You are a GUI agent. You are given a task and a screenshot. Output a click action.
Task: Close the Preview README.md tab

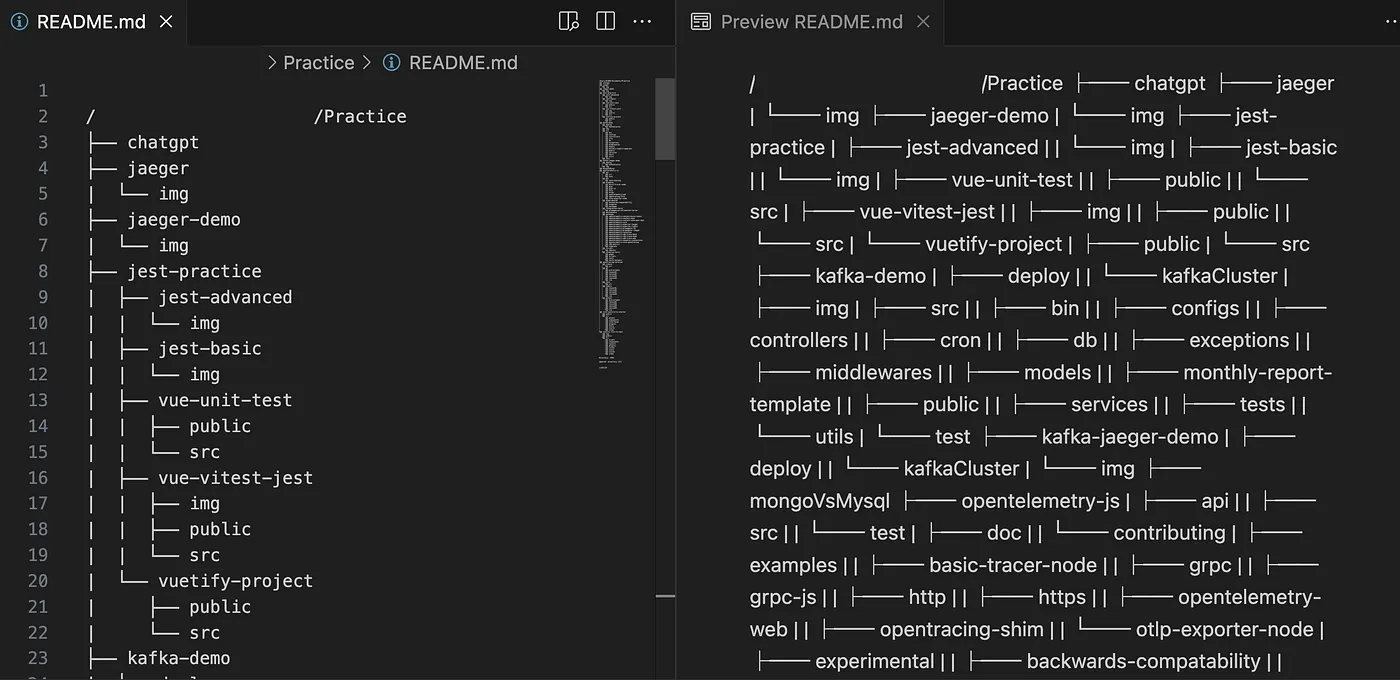tap(923, 22)
